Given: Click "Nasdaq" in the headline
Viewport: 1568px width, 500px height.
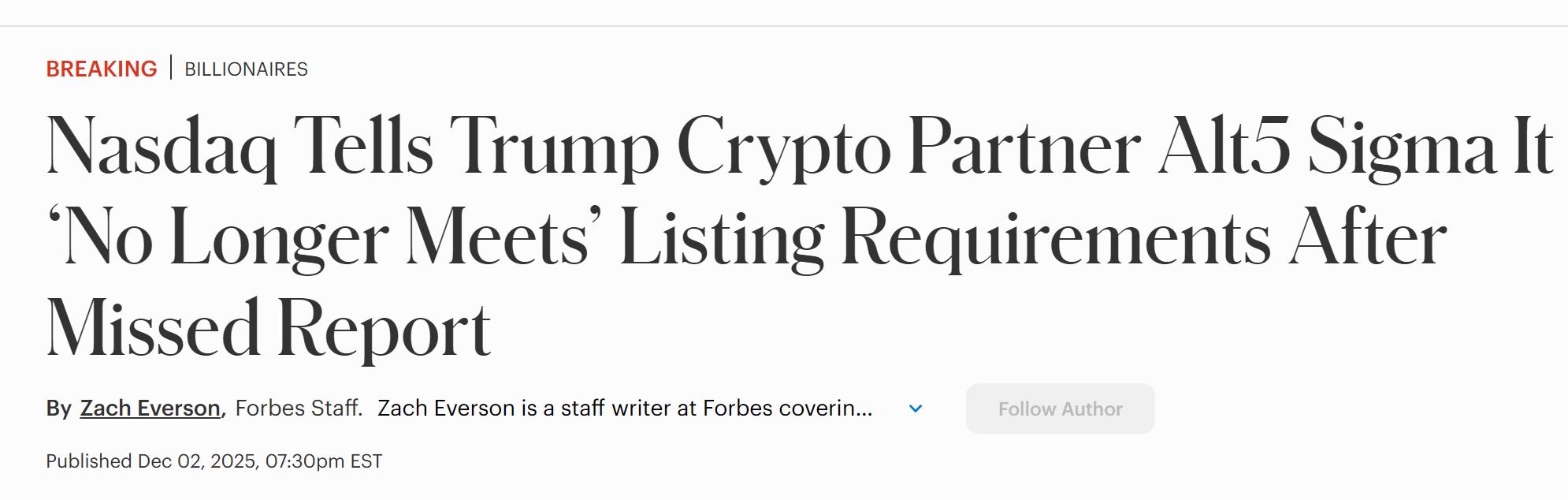Looking at the screenshot, I should pos(162,147).
